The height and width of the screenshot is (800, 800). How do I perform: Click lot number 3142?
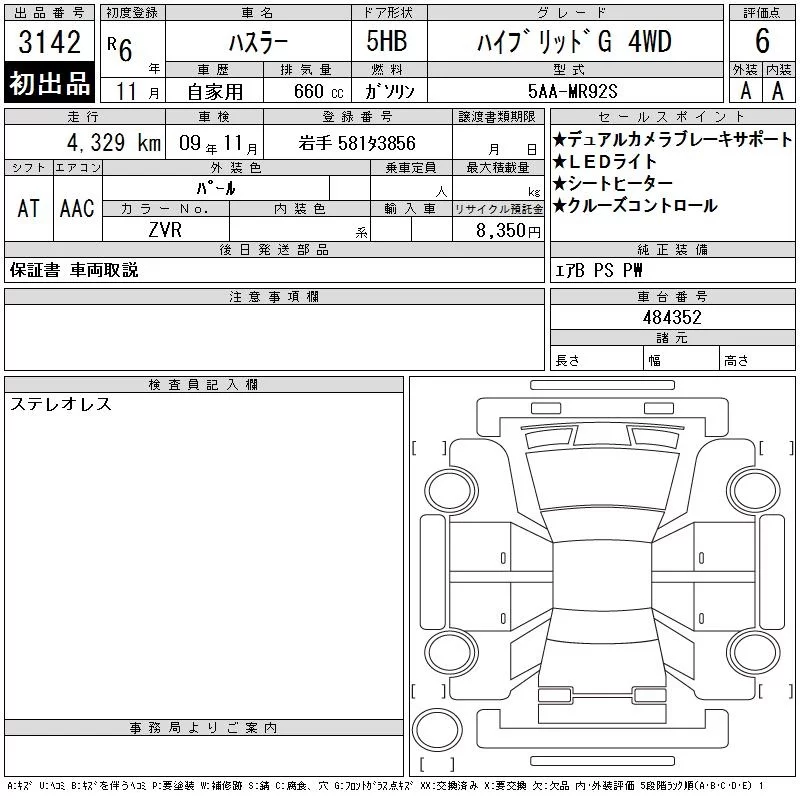49,42
